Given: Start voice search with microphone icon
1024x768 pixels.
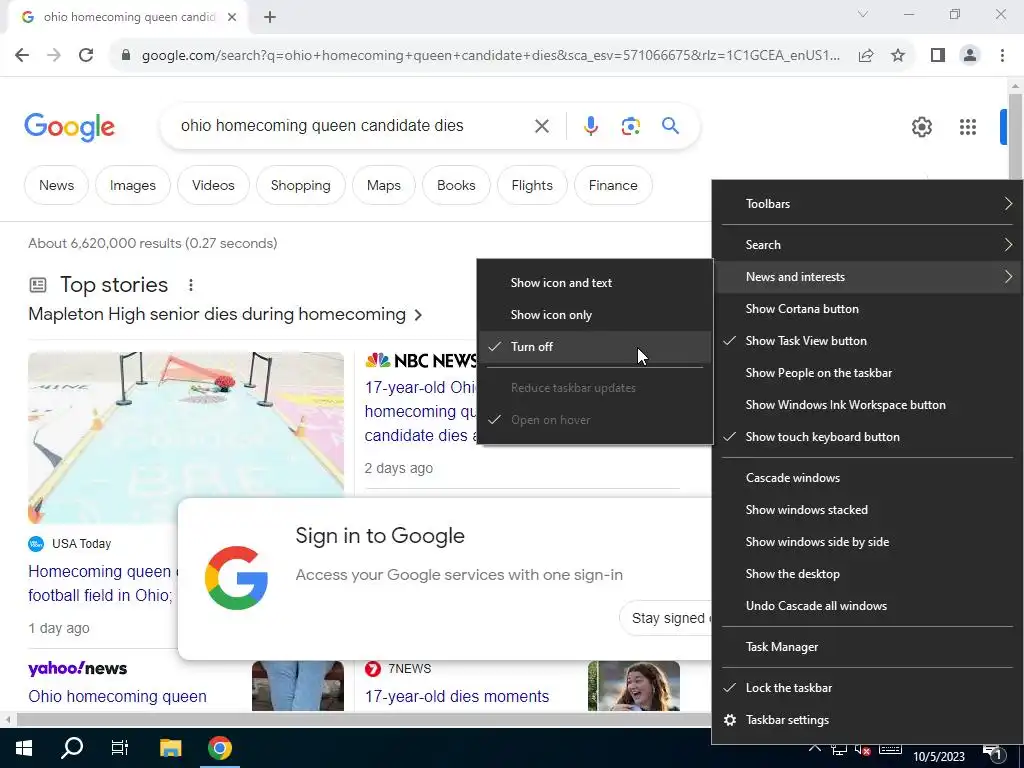Looking at the screenshot, I should pyautogui.click(x=590, y=126).
